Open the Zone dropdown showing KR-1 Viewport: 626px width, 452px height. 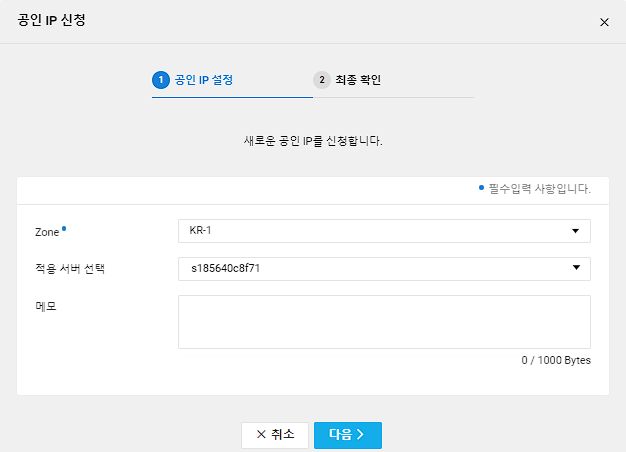click(384, 231)
